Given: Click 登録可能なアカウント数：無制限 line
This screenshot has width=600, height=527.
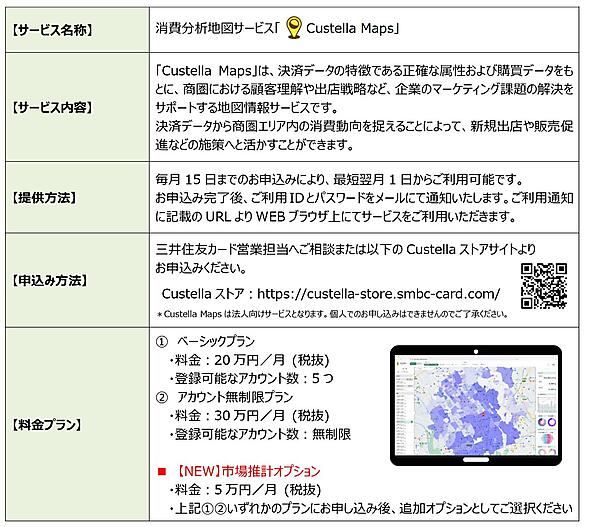Looking at the screenshot, I should (259, 434).
